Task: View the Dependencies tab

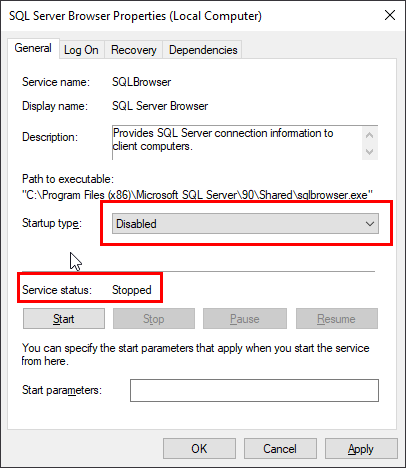Action: (203, 50)
